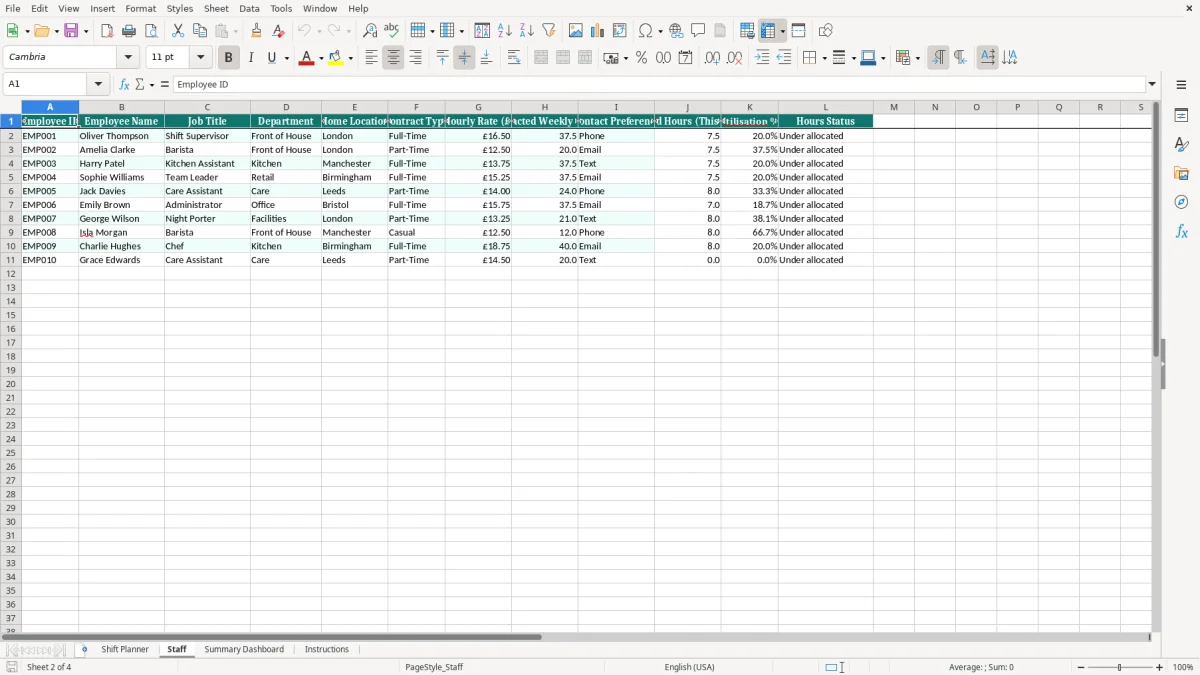Click Clear Direct Formatting icon

279,31
